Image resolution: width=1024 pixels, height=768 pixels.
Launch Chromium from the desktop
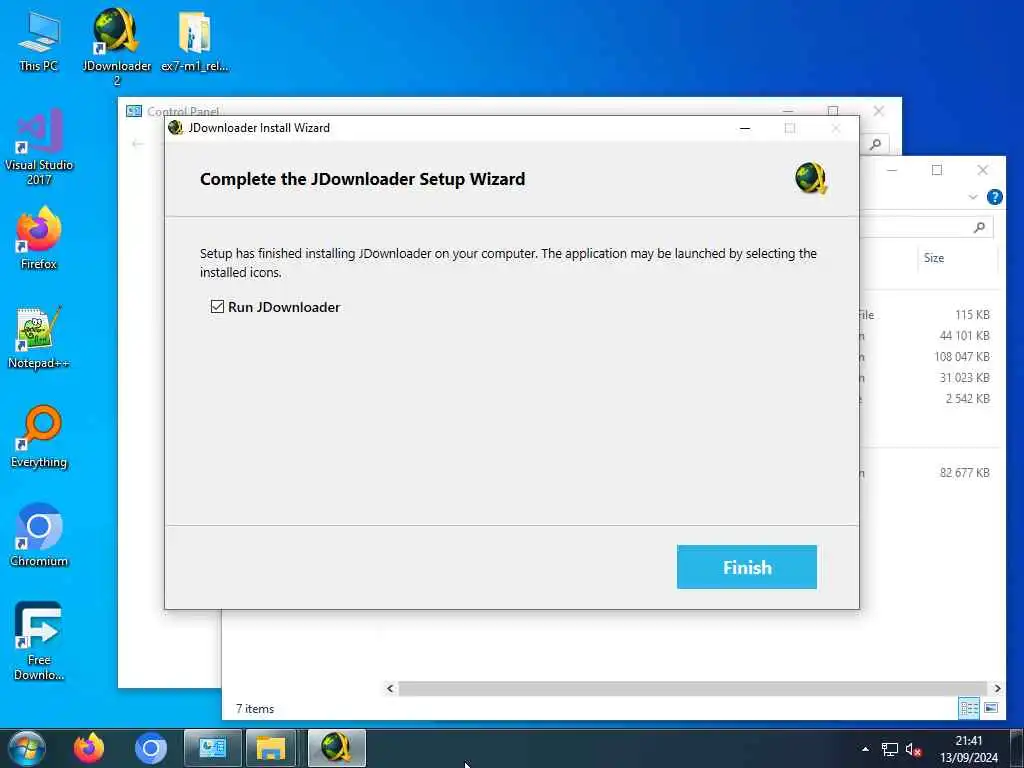[x=39, y=536]
